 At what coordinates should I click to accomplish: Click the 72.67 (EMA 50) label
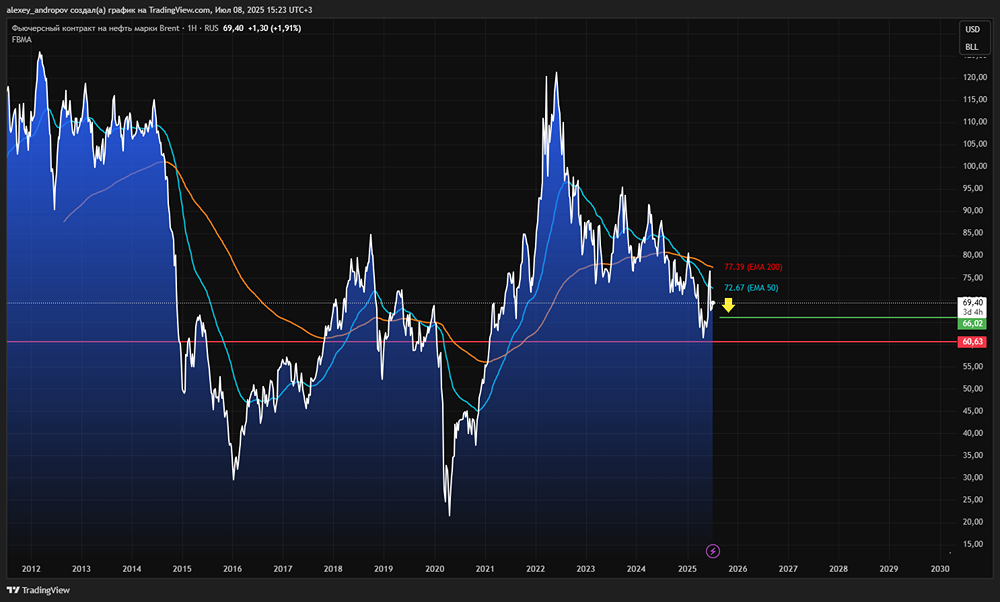751,288
